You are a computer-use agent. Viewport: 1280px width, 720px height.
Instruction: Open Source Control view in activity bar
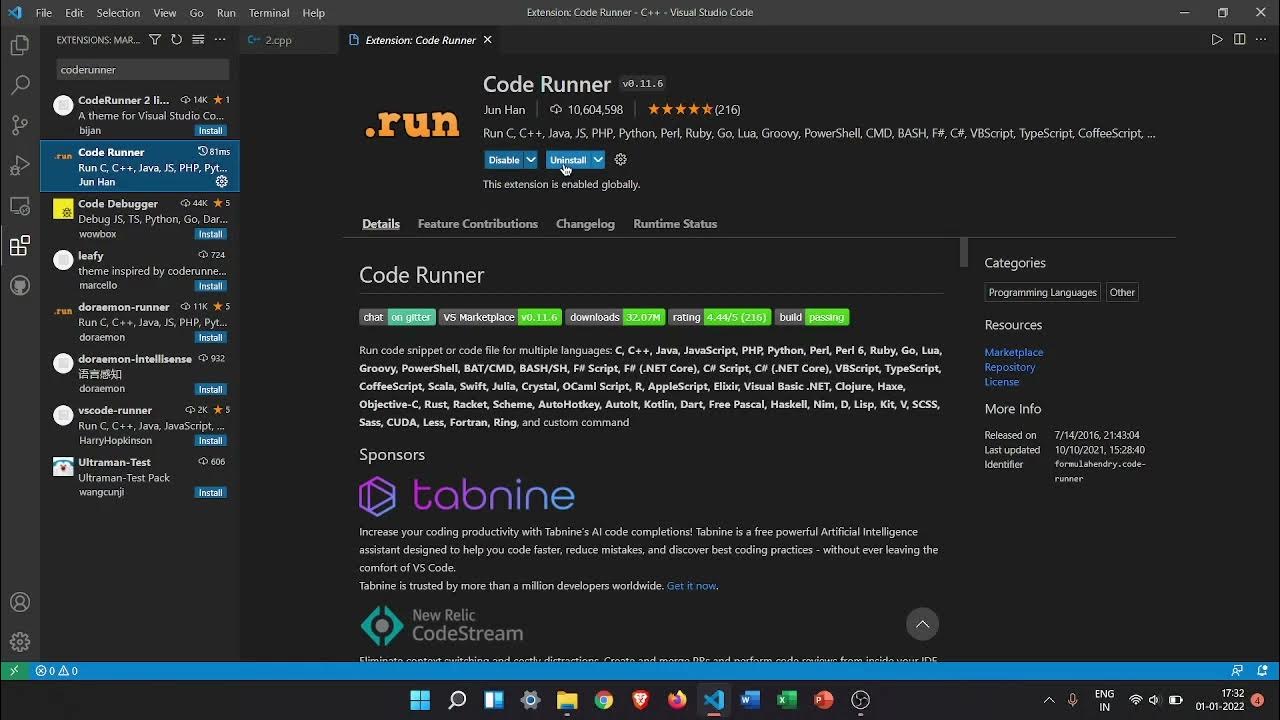(x=20, y=125)
